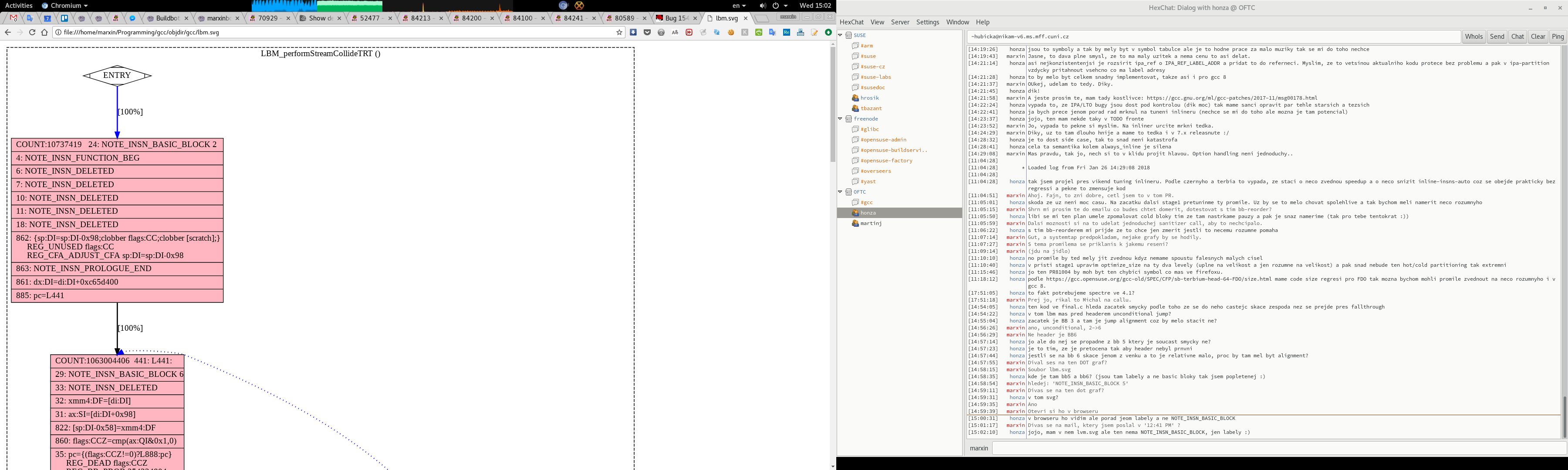Switch to the Bug 154 tab
This screenshot has width=1568, height=470.
(x=676, y=18)
